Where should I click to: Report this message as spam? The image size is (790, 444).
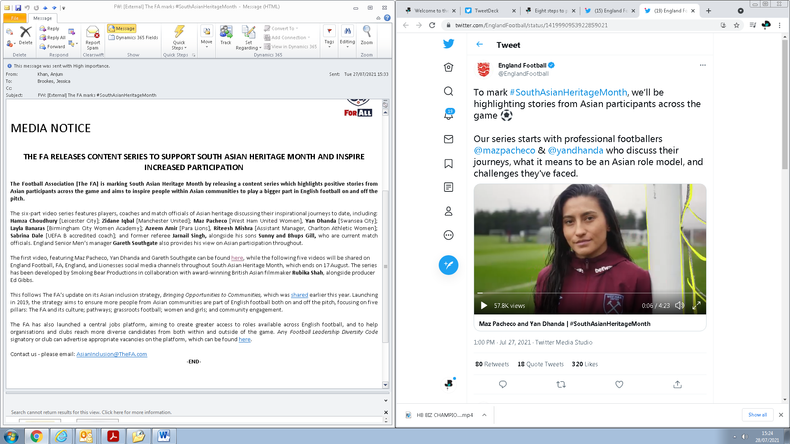[x=93, y=38]
